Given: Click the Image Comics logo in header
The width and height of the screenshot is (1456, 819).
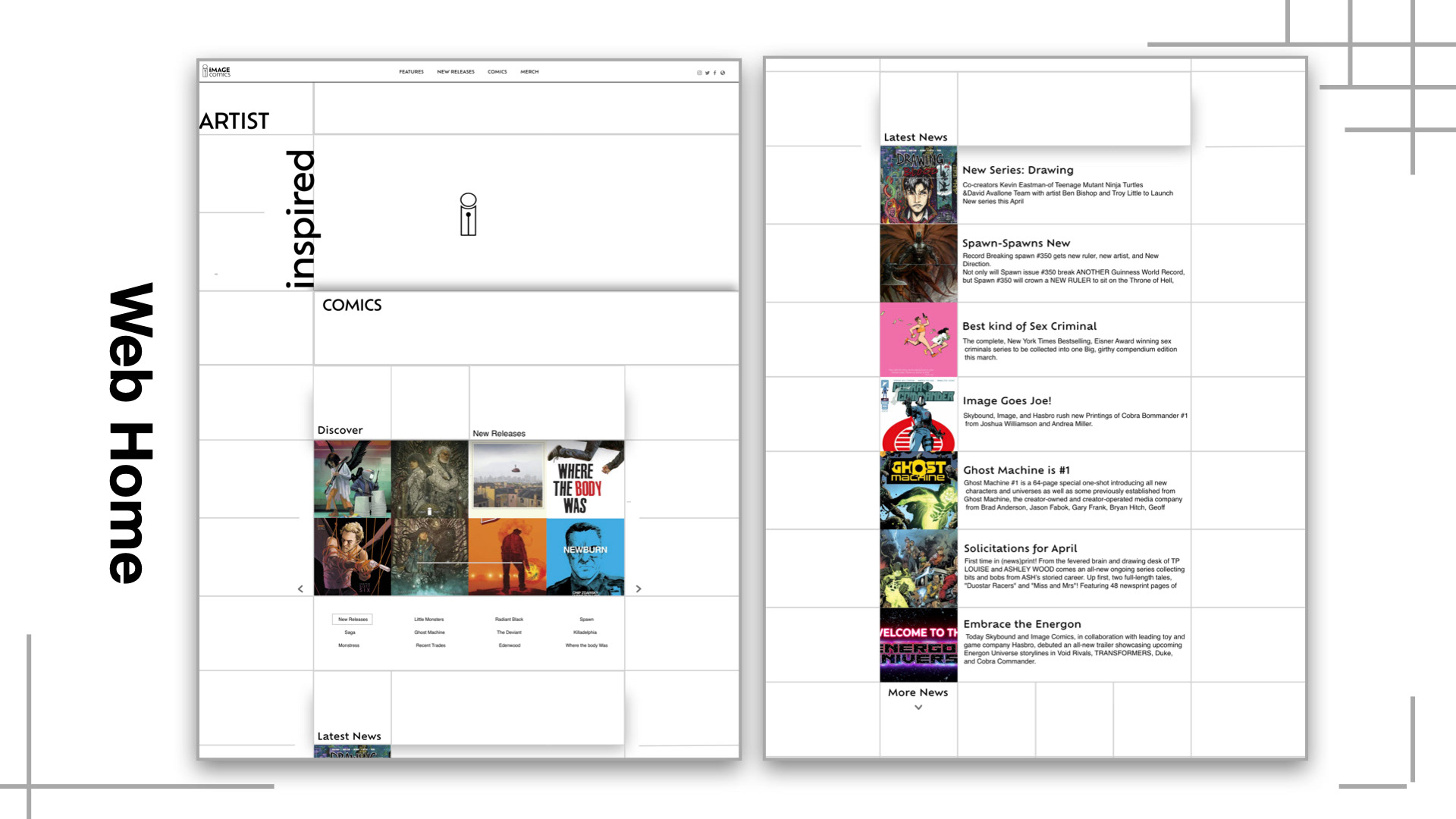Looking at the screenshot, I should coord(216,71).
